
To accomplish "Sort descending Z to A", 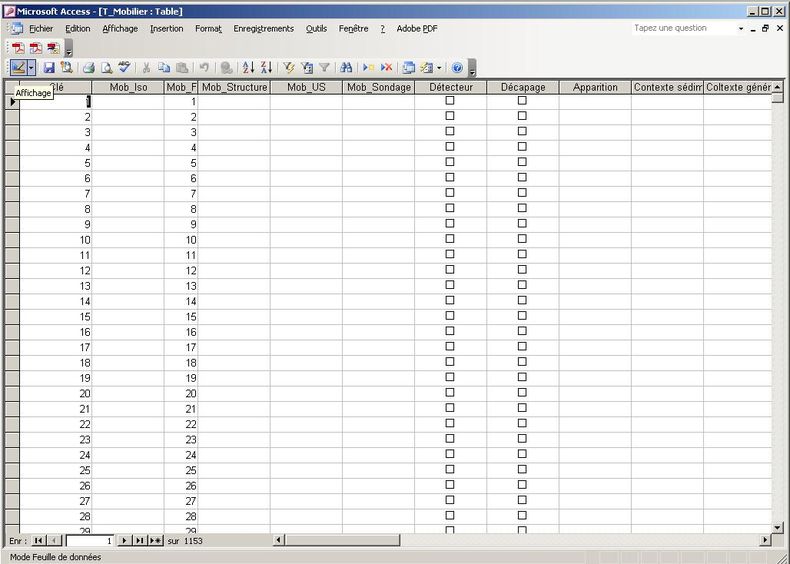I will (x=267, y=68).
